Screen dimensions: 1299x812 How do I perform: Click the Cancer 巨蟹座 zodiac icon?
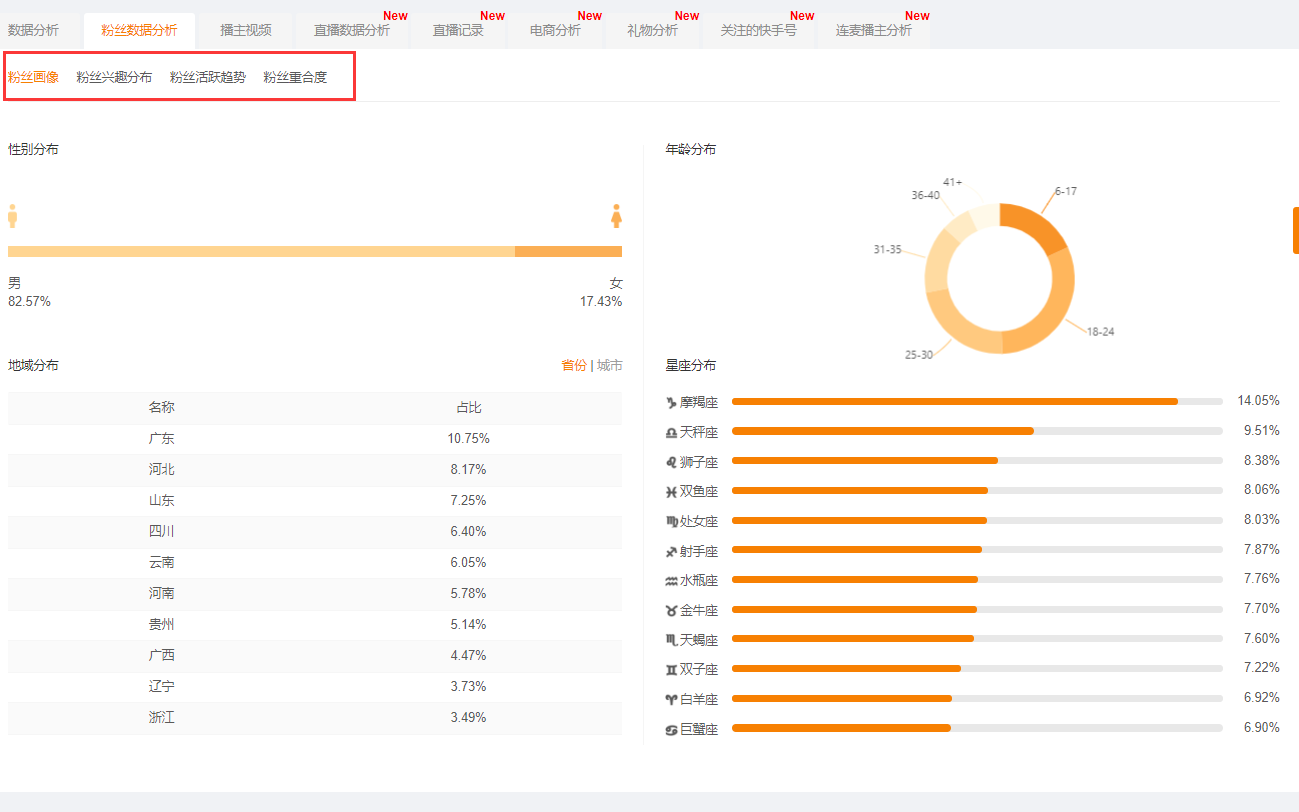coord(671,730)
